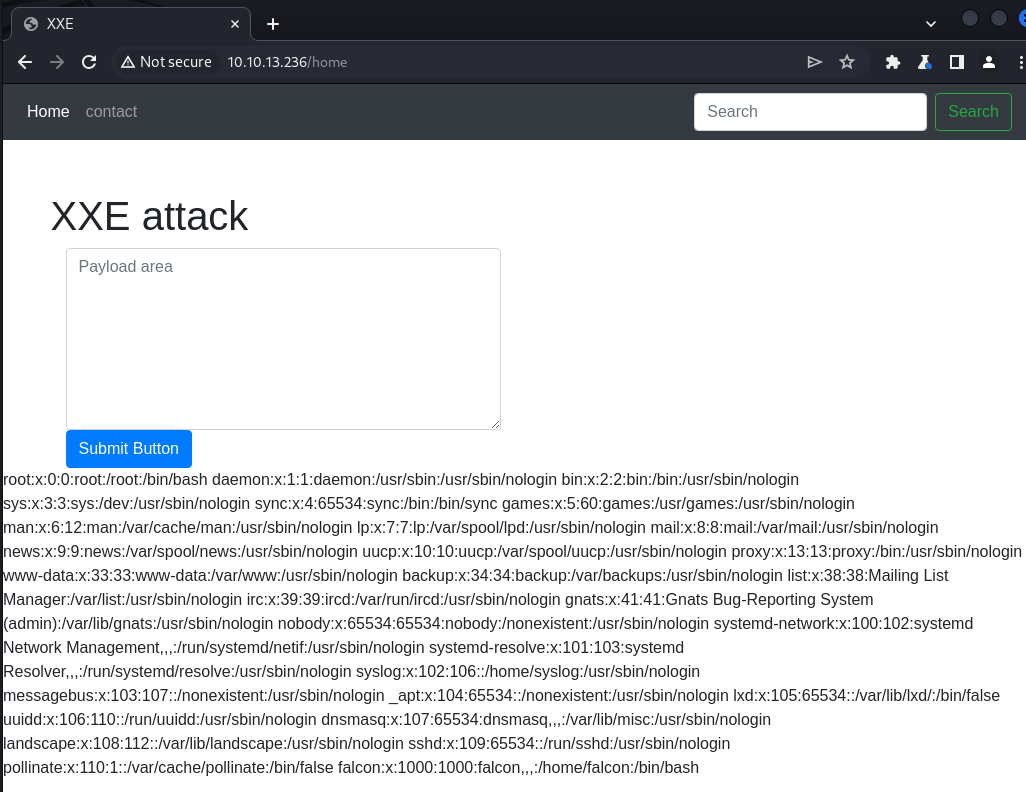Open the Extensions puzzle piece icon
This screenshot has height=792, width=1026.
(x=893, y=61)
